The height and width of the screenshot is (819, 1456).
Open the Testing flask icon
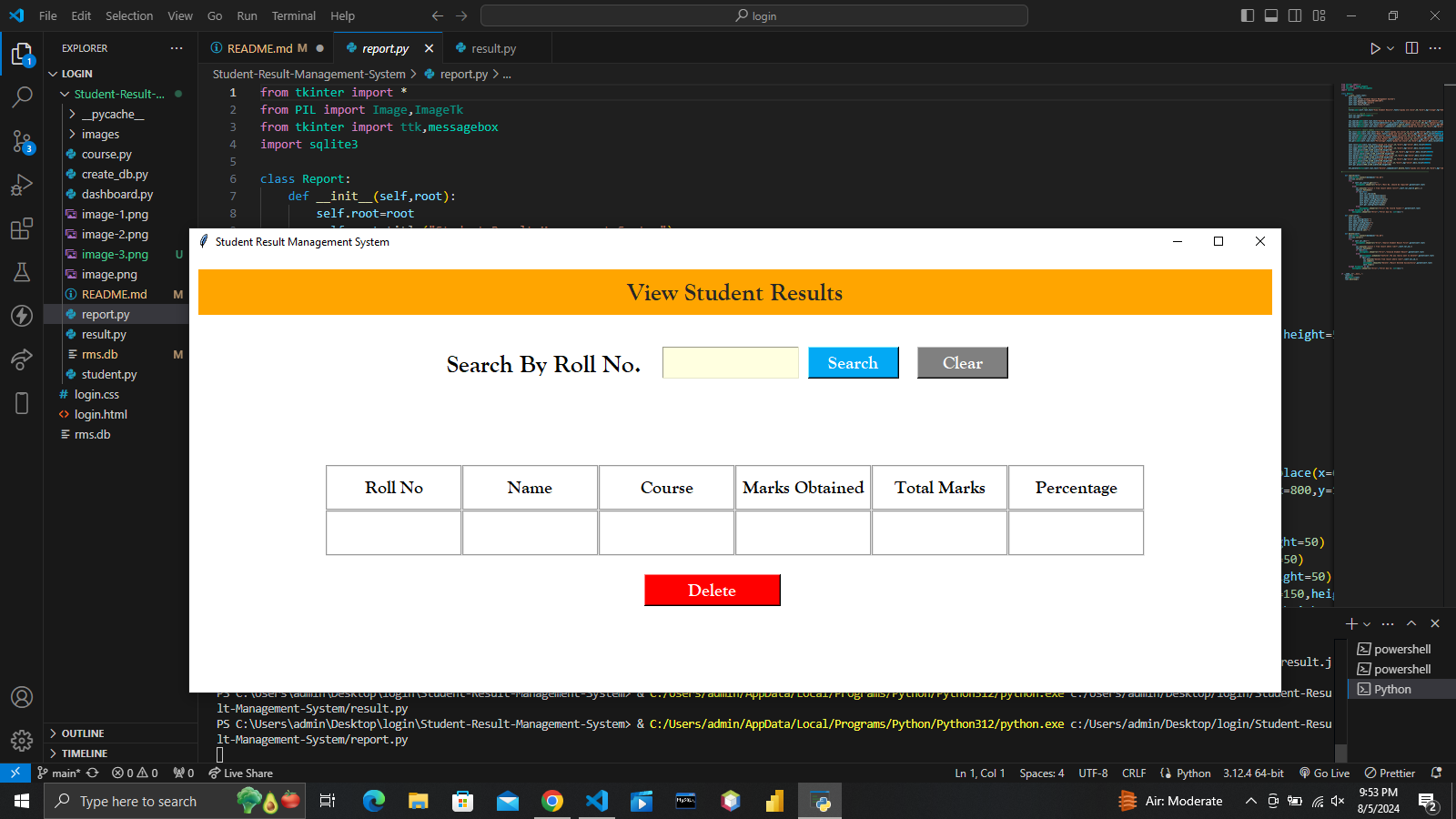point(22,272)
